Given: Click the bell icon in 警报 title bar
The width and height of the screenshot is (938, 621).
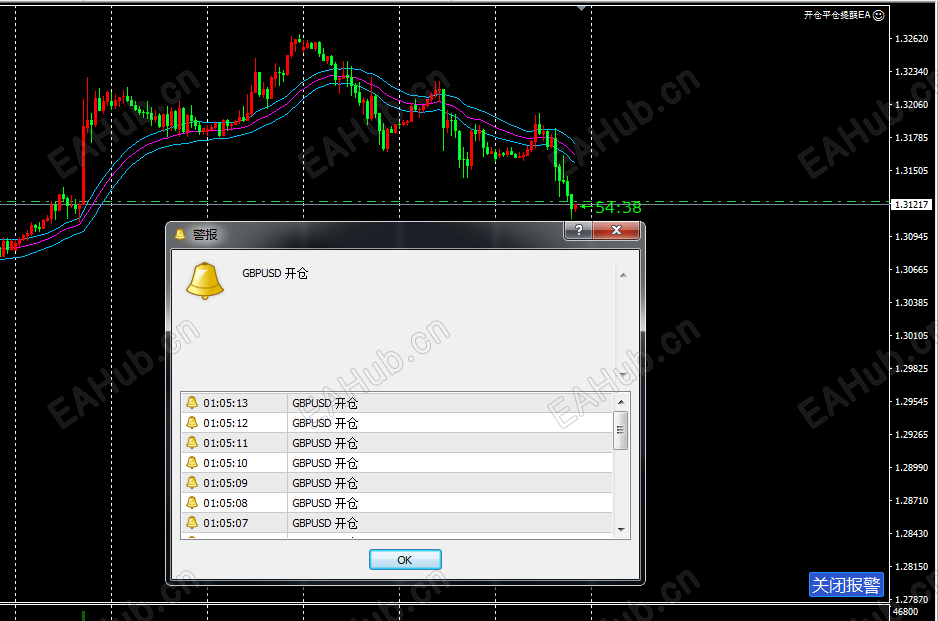Looking at the screenshot, I should (x=180, y=234).
